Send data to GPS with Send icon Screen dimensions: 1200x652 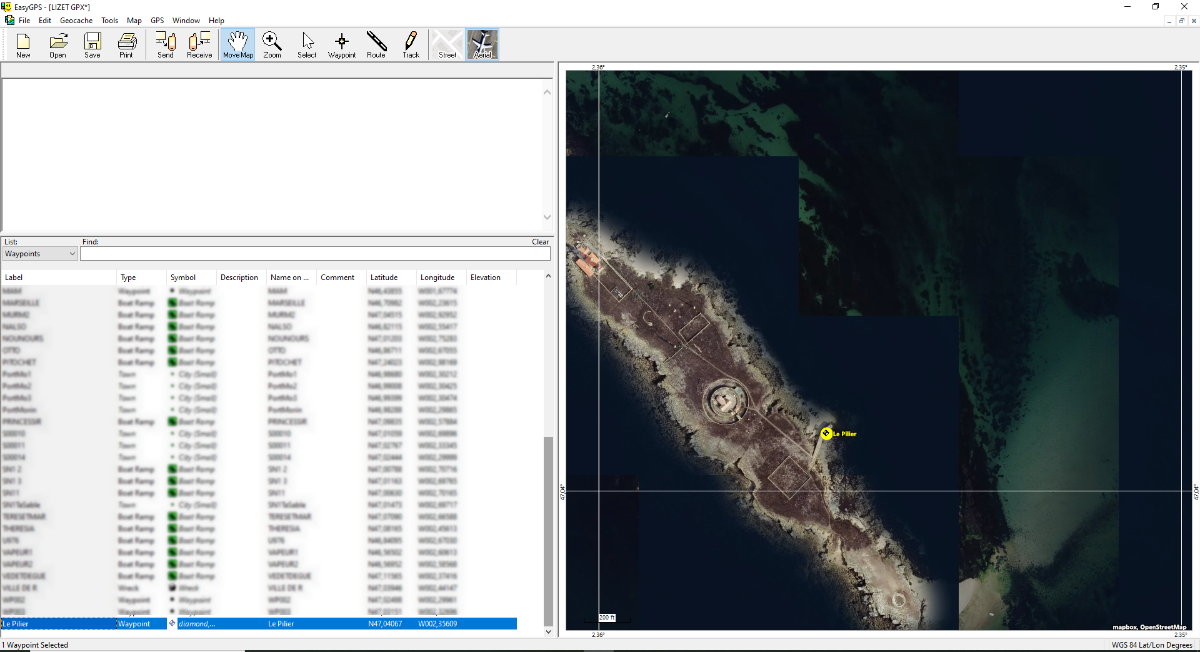(x=165, y=45)
